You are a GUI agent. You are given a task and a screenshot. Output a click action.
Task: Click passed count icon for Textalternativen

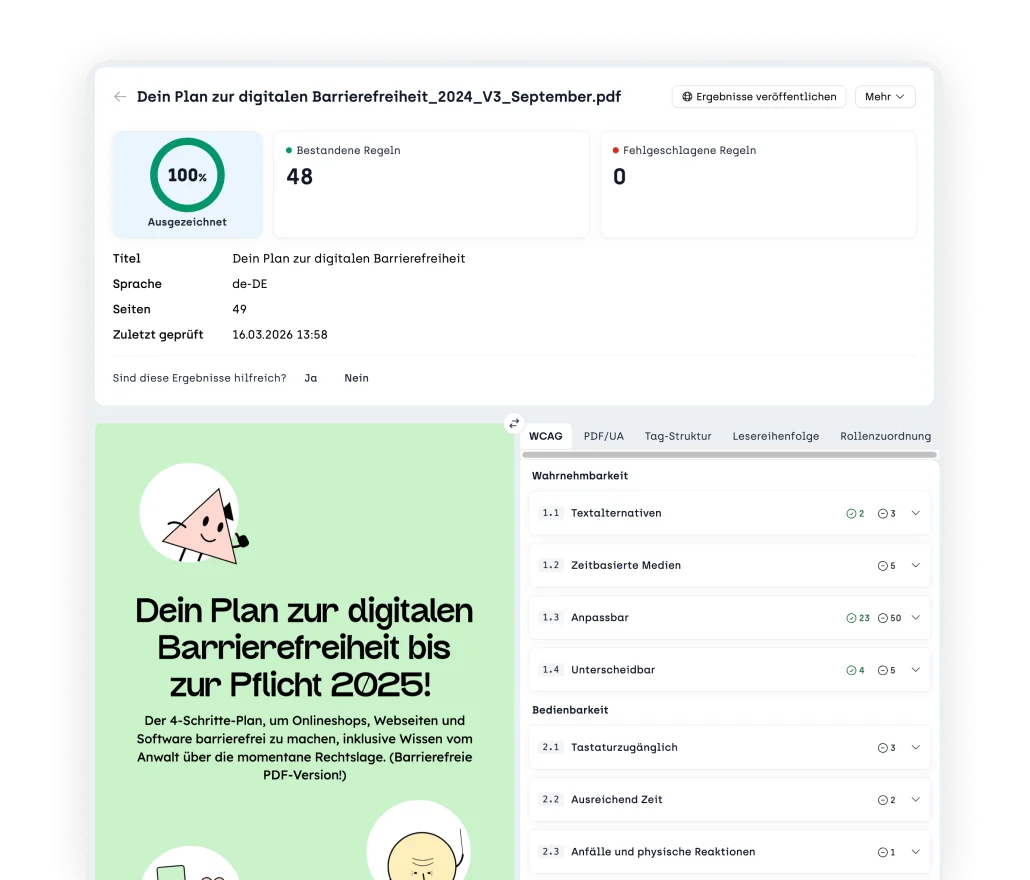tap(851, 514)
